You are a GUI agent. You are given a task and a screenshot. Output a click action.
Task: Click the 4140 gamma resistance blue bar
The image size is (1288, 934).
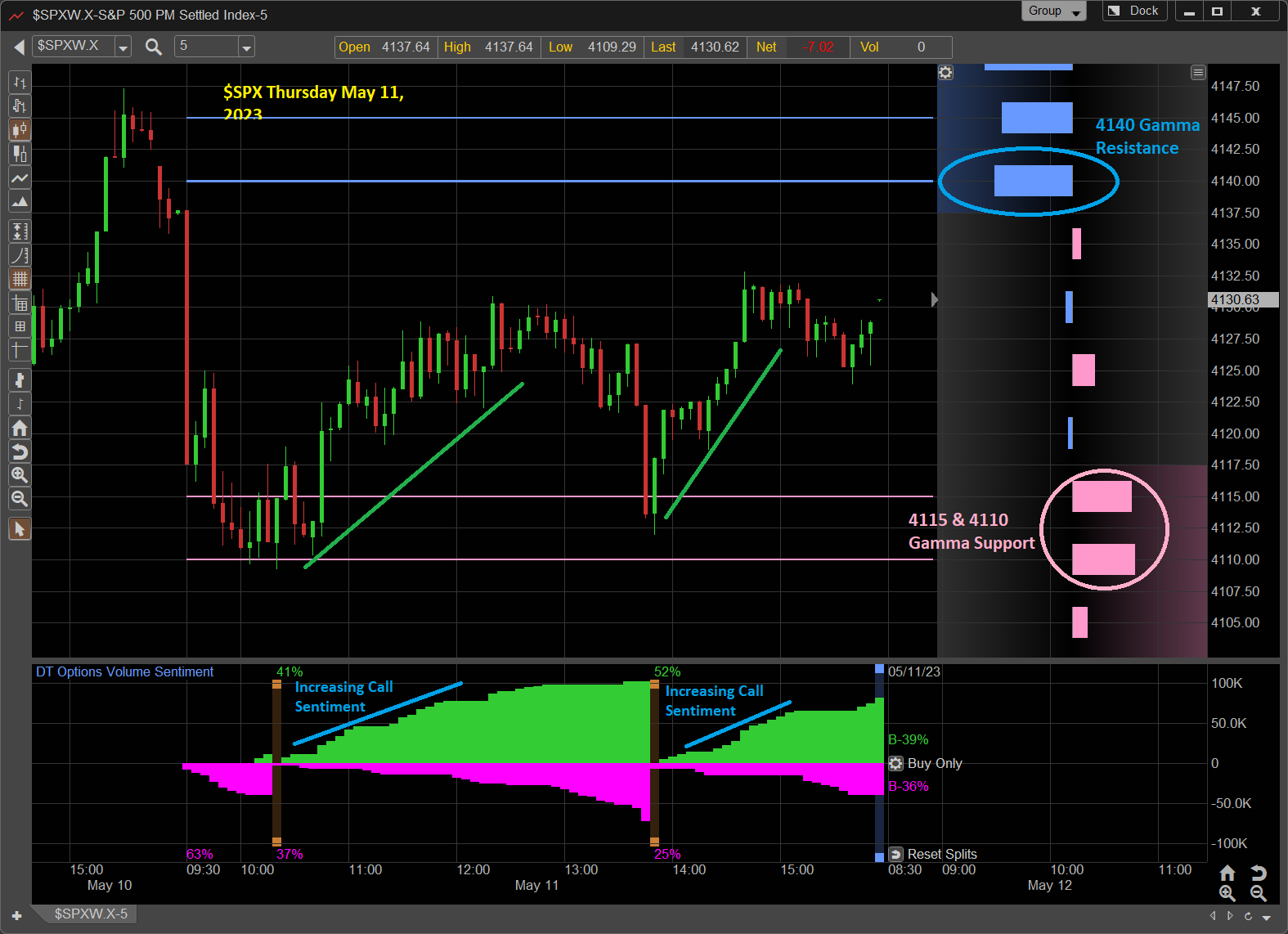[1033, 181]
